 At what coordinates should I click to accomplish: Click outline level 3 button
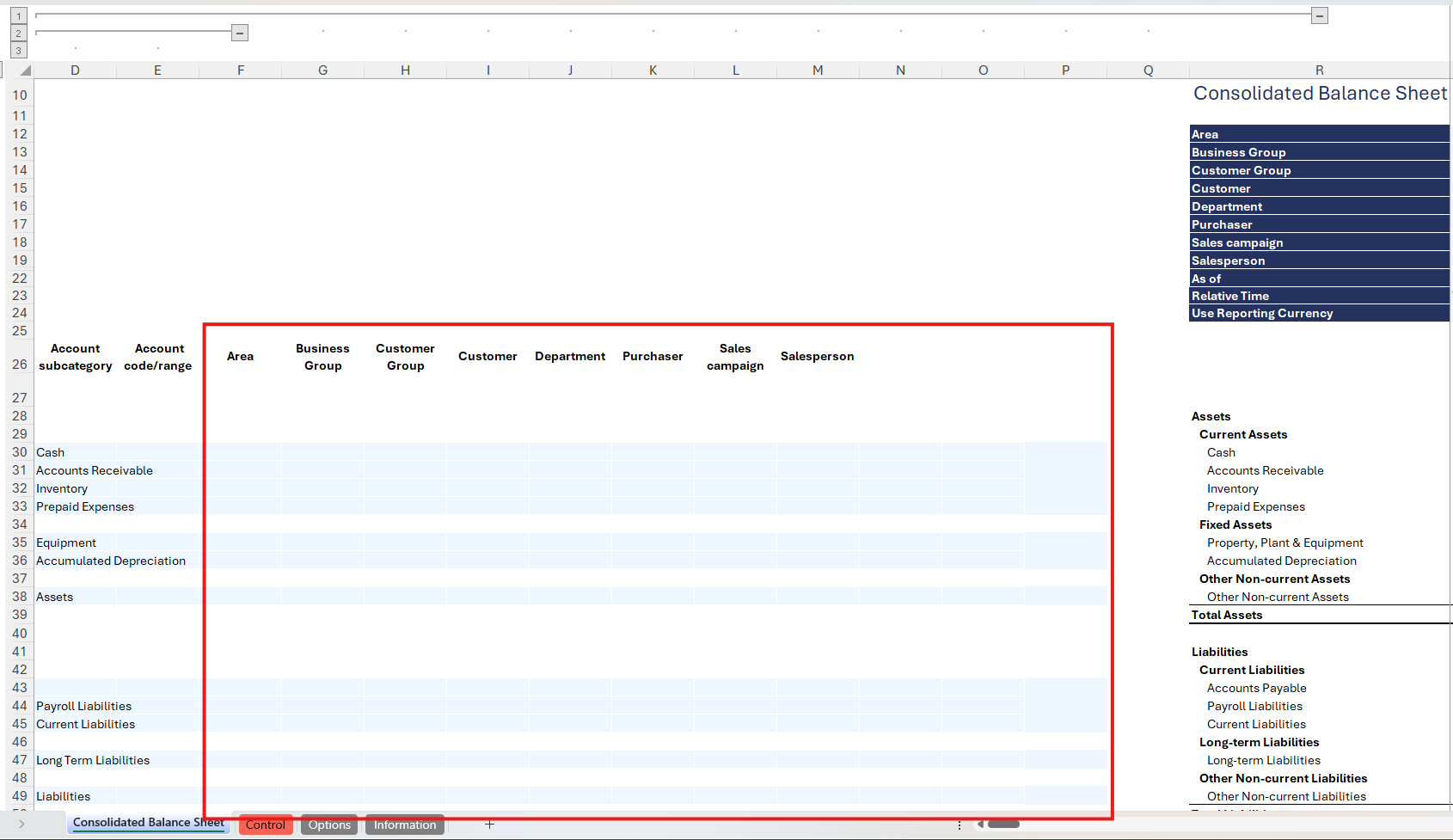pos(18,51)
